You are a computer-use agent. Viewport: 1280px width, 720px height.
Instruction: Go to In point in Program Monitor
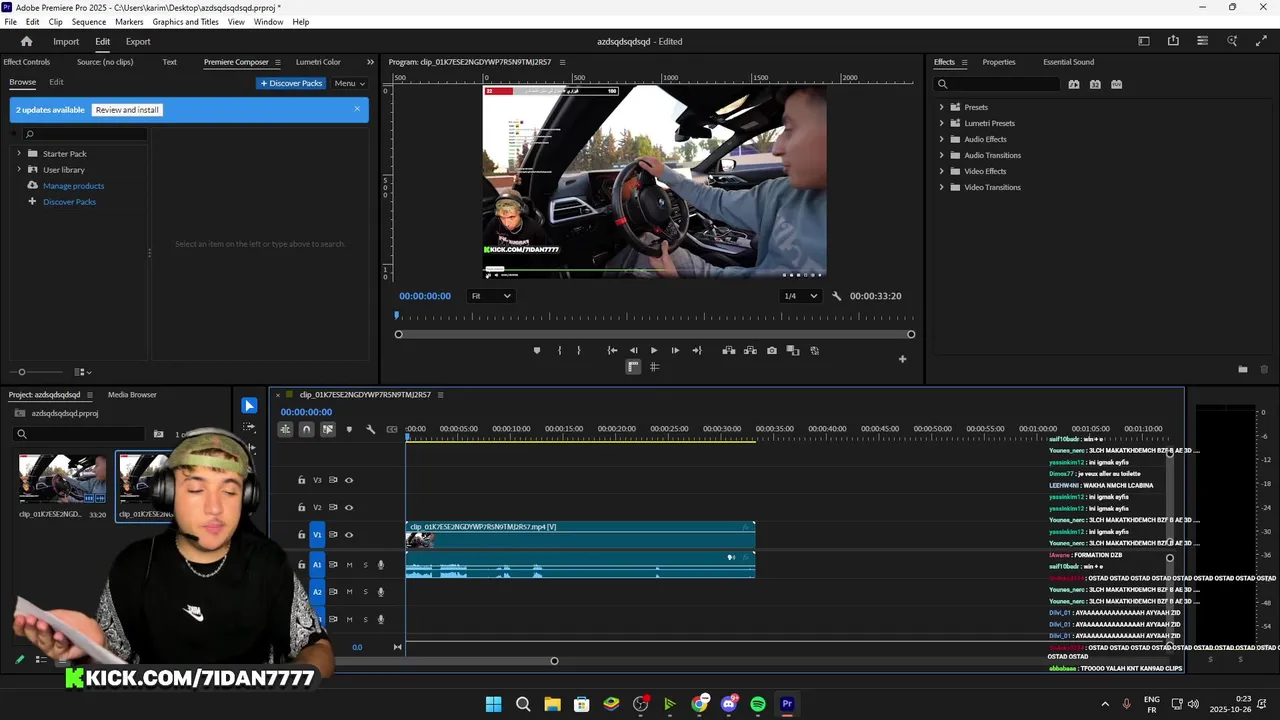coord(612,350)
